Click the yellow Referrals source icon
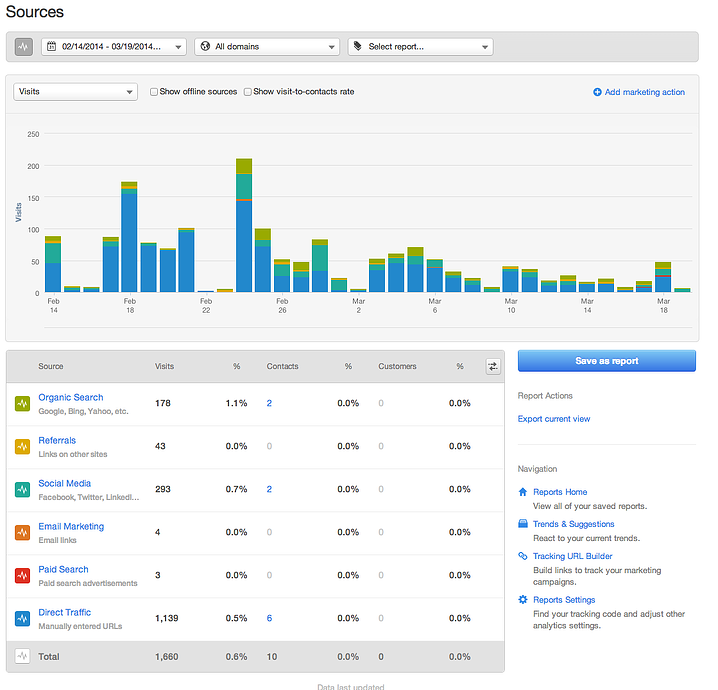This screenshot has height=690, width=718. click(22, 446)
